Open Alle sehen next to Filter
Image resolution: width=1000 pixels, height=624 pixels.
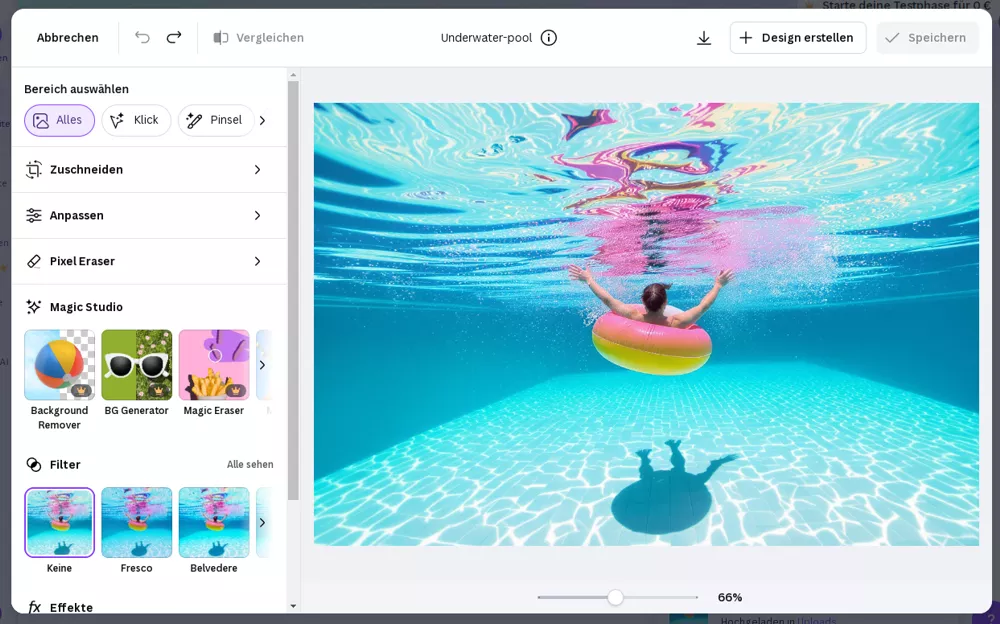coord(249,464)
